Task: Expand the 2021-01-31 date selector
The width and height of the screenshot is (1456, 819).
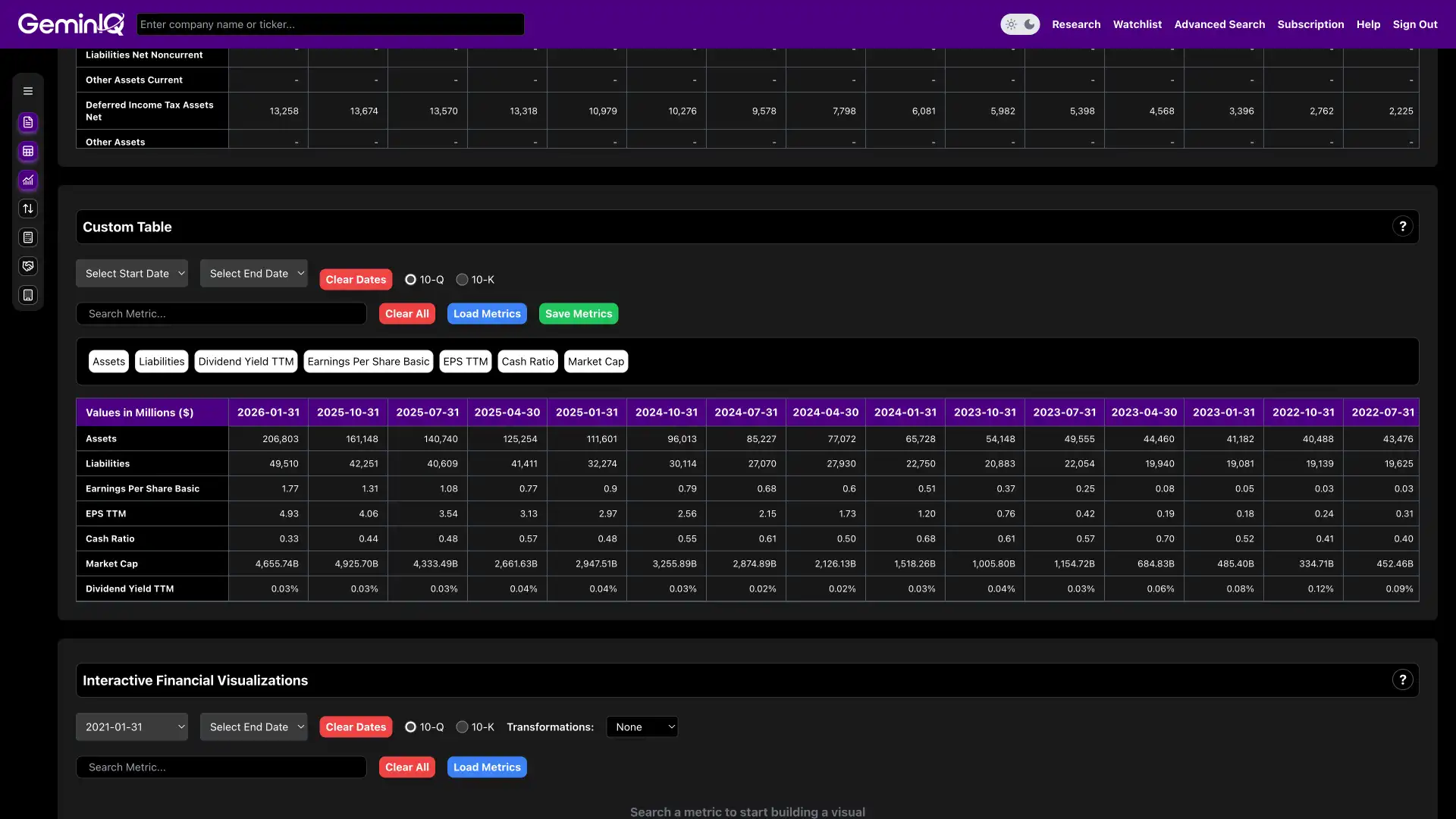Action: (x=131, y=726)
